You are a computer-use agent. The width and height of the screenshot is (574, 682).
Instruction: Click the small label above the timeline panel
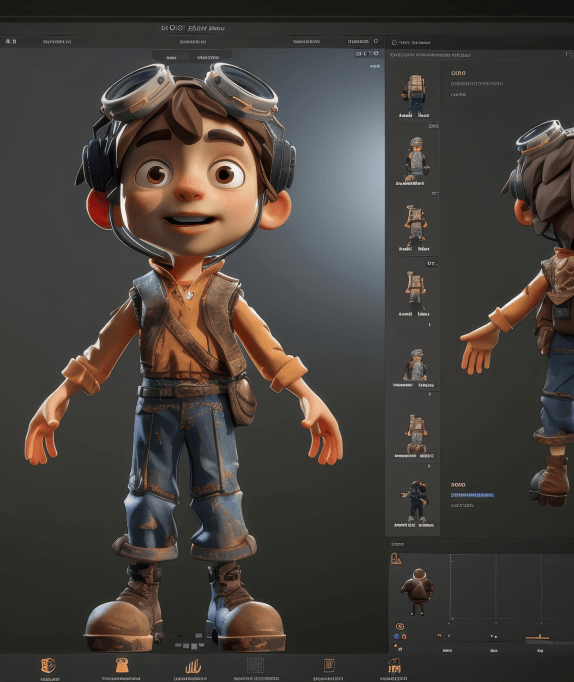click(397, 544)
